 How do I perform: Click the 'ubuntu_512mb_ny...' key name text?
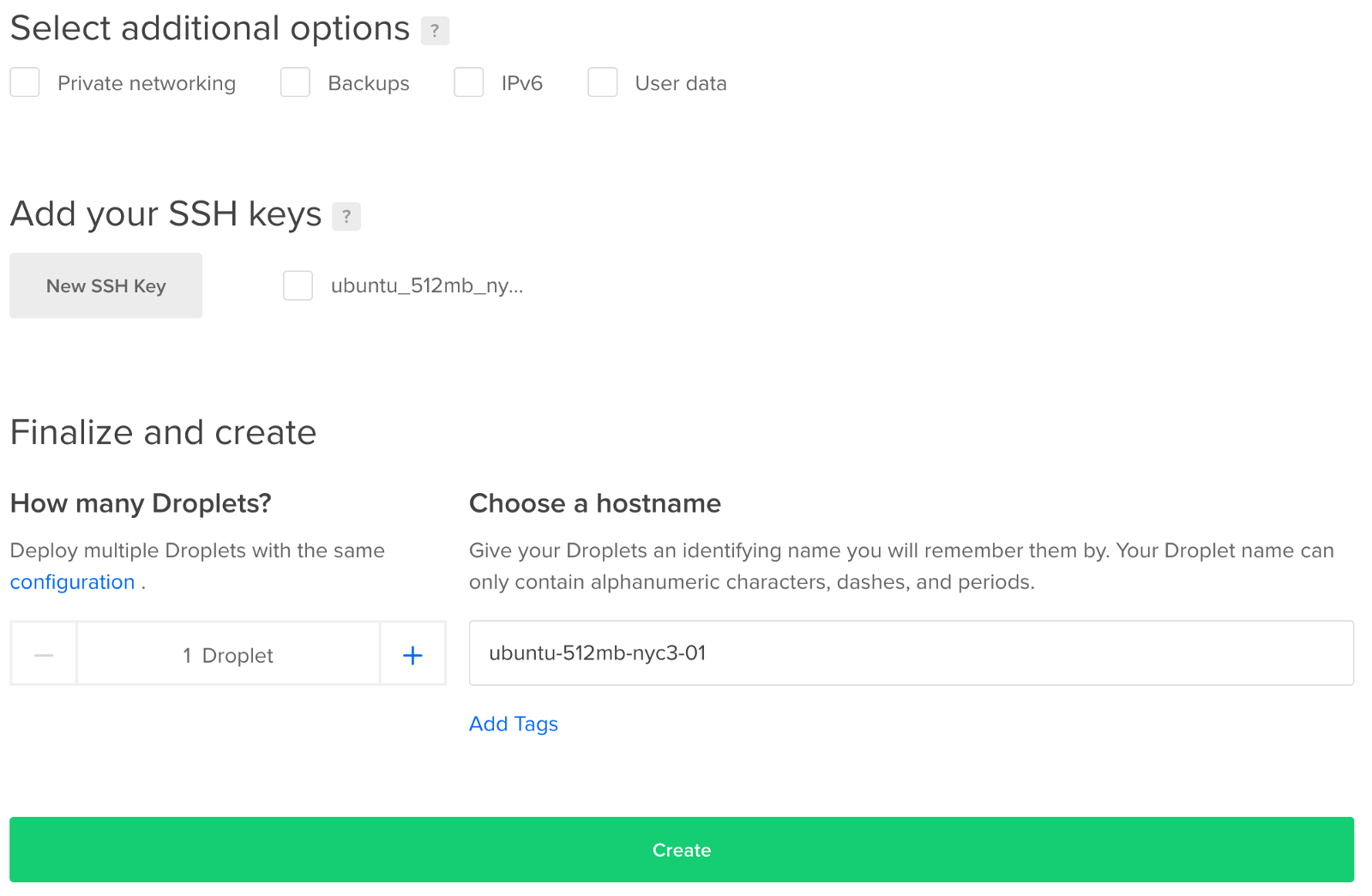coord(427,286)
